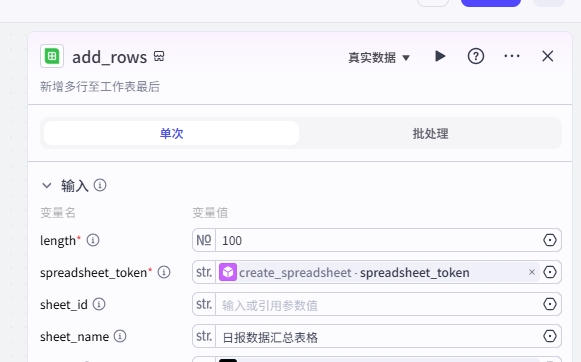Viewport: 581px width, 362px height.
Task: Click the purple create_spreadsheet cube icon
Action: click(x=228, y=272)
